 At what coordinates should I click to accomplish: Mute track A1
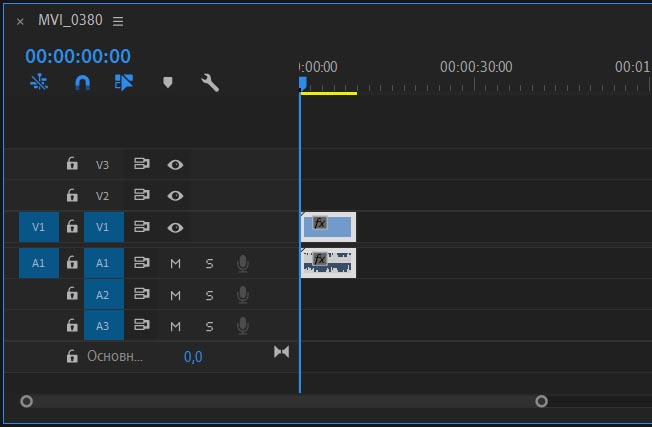[175, 264]
